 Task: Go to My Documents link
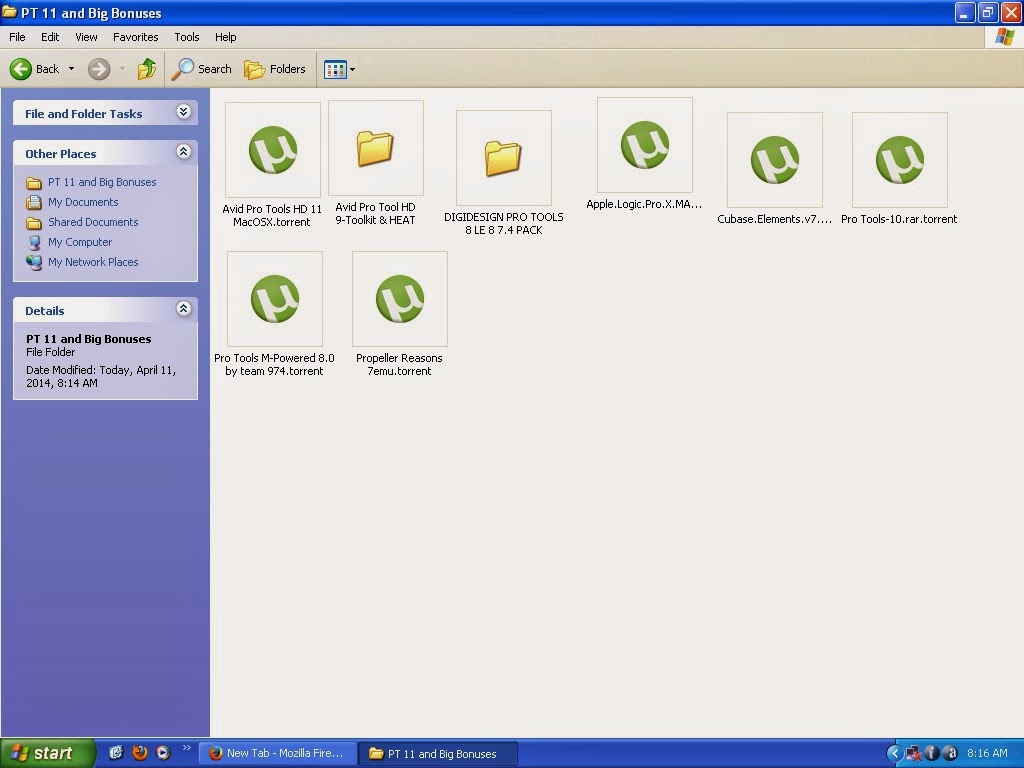(x=83, y=202)
